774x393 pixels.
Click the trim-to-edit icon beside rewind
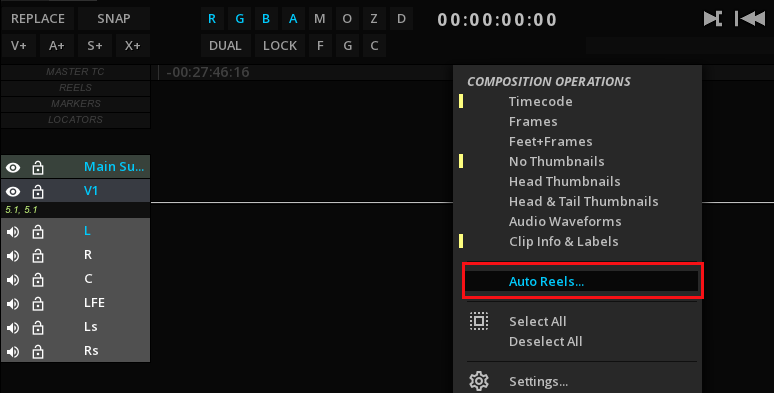tap(713, 19)
